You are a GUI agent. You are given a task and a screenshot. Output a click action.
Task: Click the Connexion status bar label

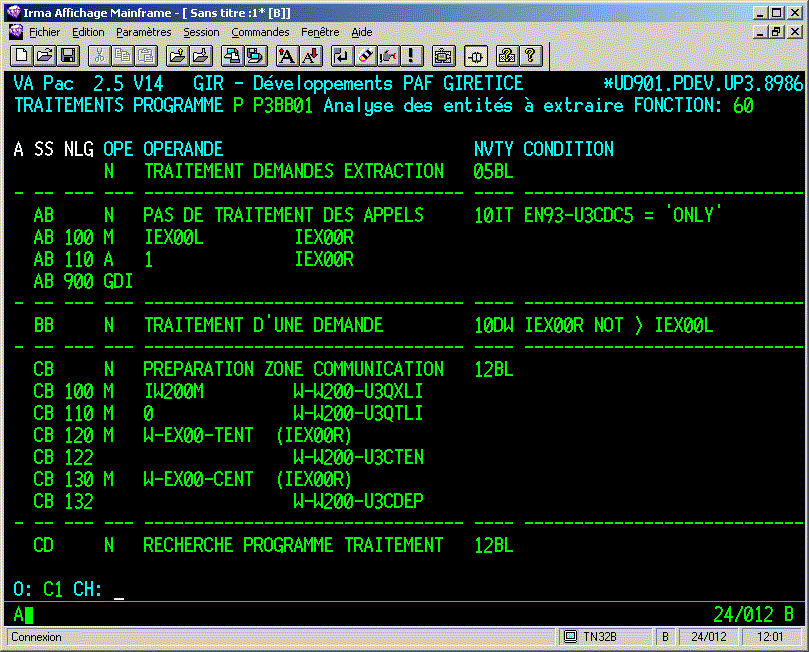36,637
